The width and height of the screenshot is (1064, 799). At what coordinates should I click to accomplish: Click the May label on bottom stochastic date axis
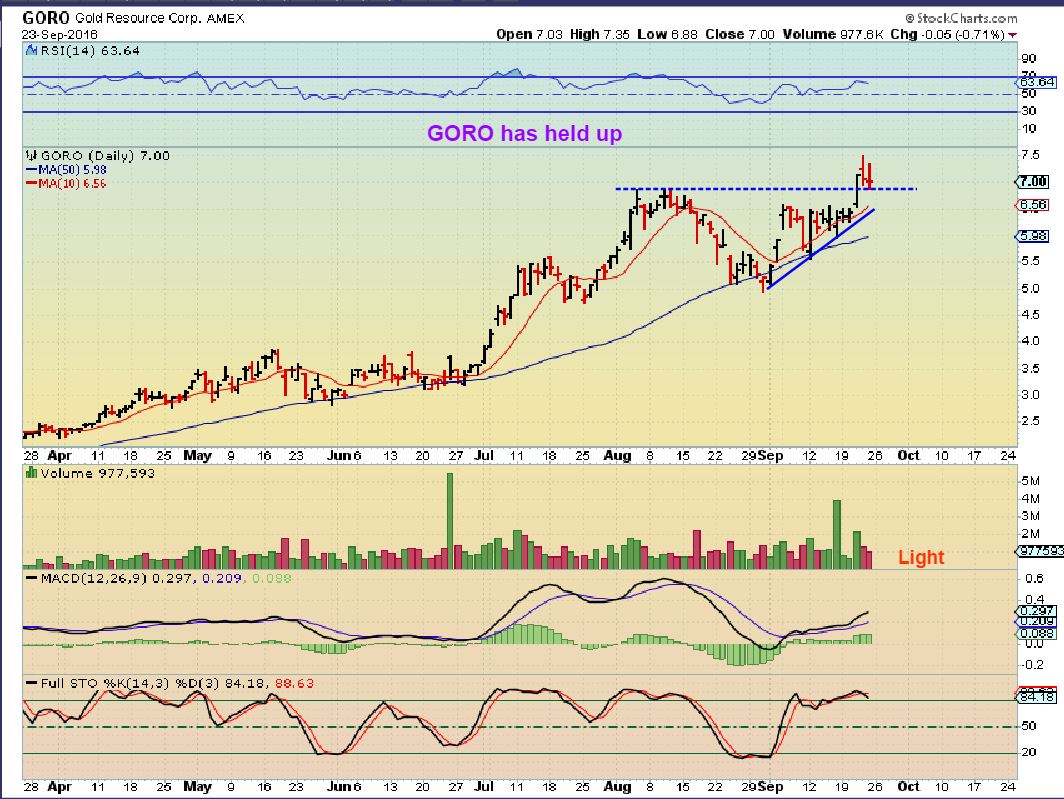coord(197,786)
